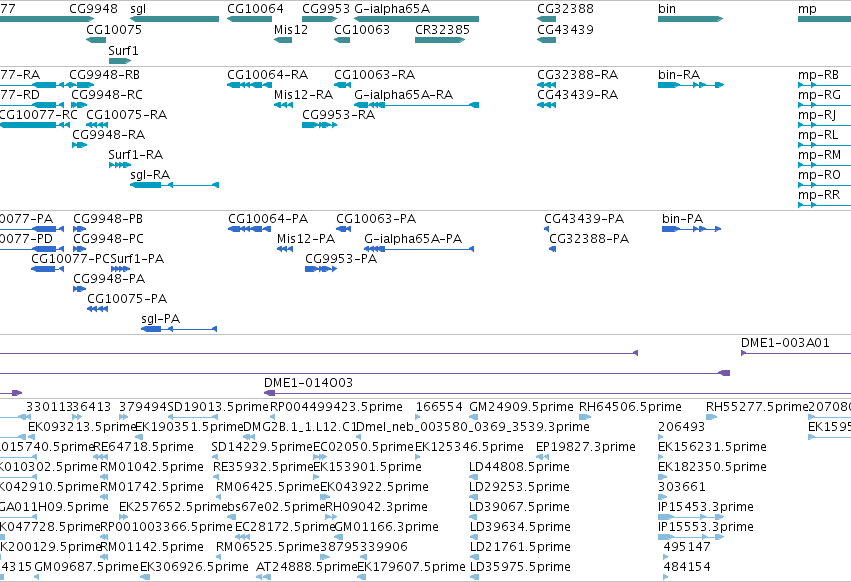Select the EK179607.5prime label

tap(411, 567)
